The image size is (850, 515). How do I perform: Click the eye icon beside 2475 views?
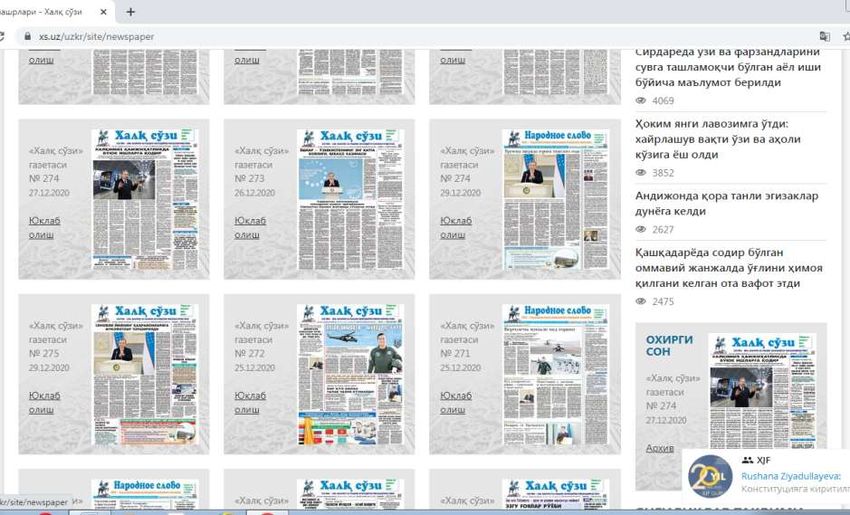[x=641, y=301]
